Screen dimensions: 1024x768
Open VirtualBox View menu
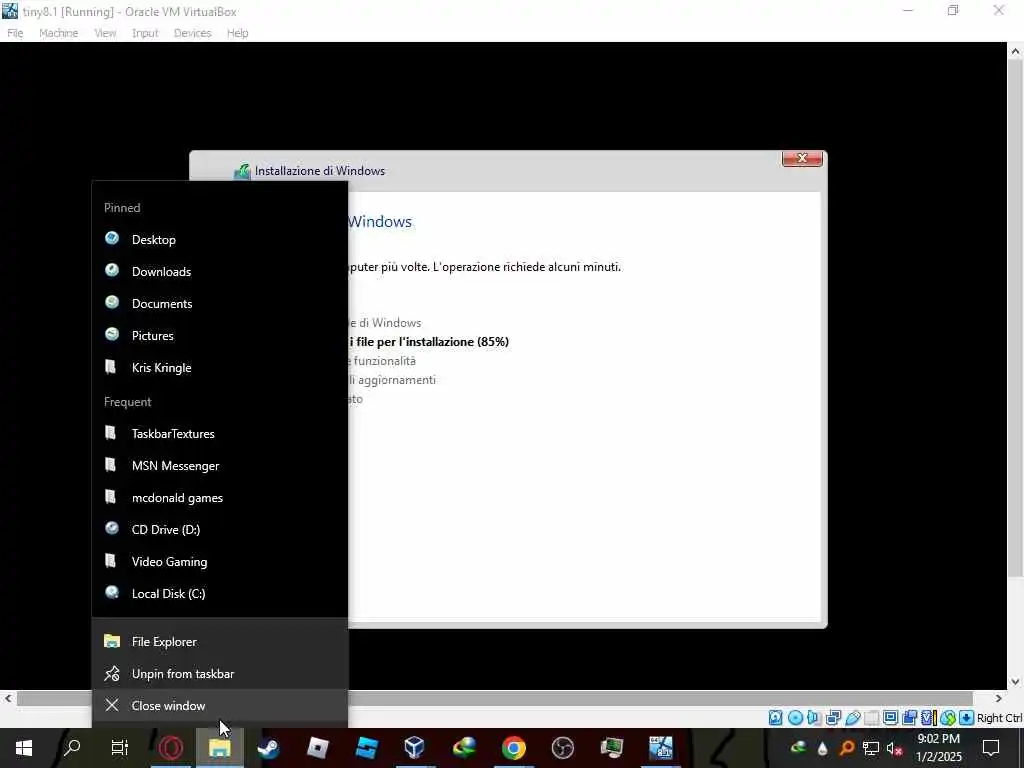coord(105,33)
